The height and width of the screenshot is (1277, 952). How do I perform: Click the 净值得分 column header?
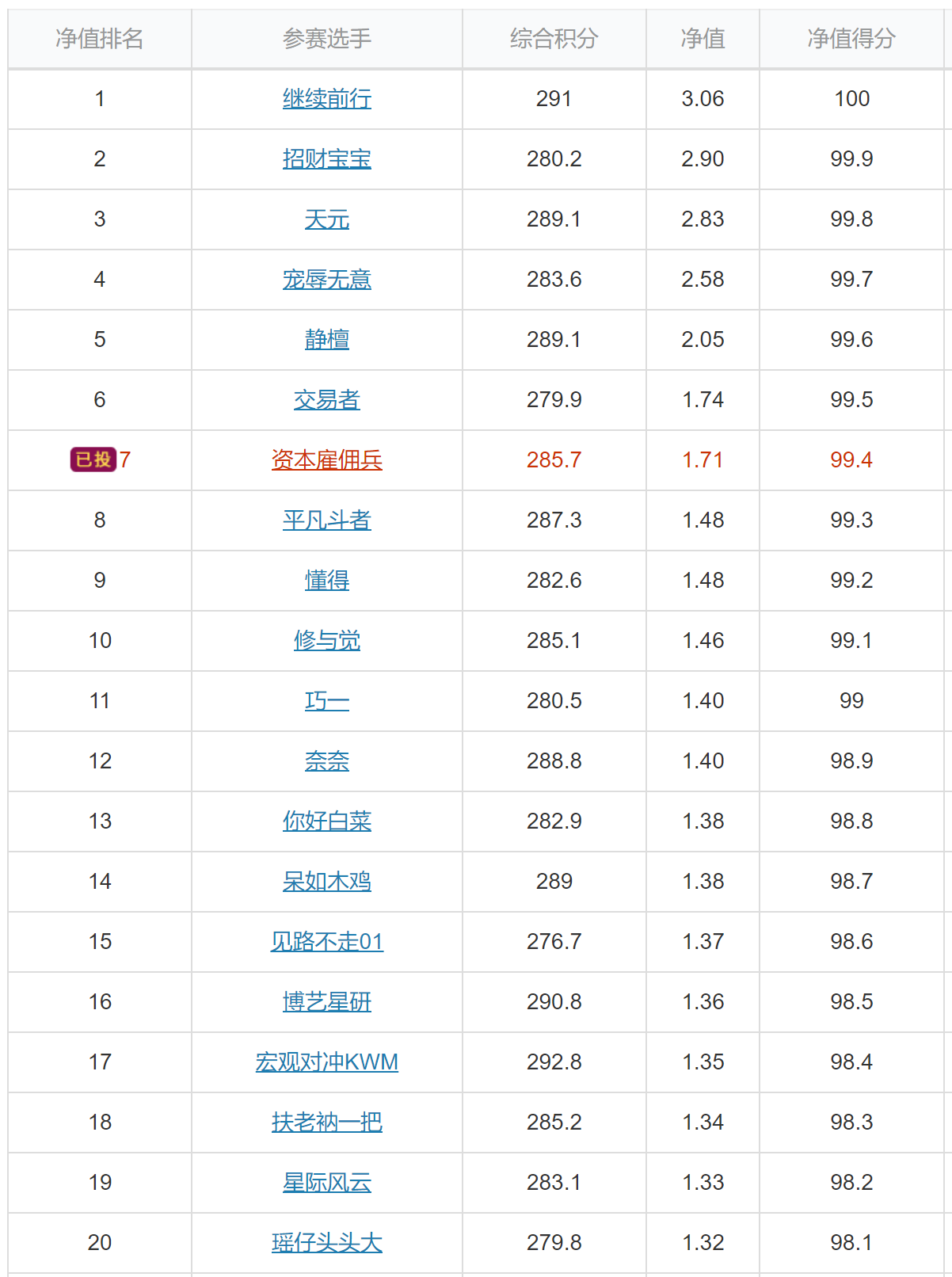851,38
